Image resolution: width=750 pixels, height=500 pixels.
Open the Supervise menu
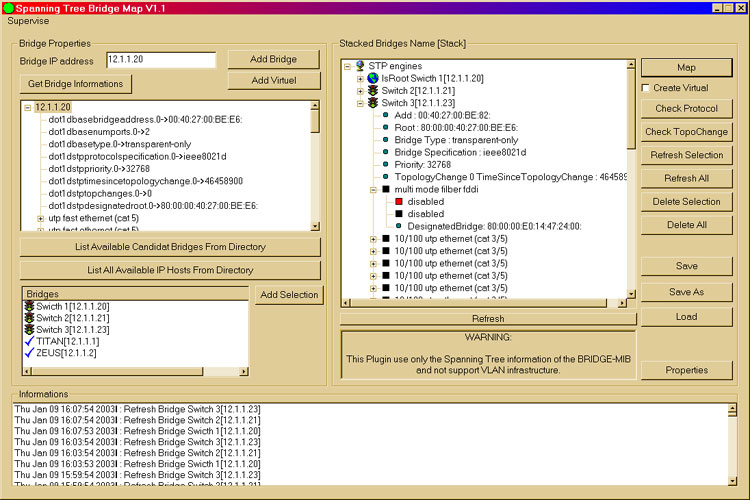(x=28, y=21)
